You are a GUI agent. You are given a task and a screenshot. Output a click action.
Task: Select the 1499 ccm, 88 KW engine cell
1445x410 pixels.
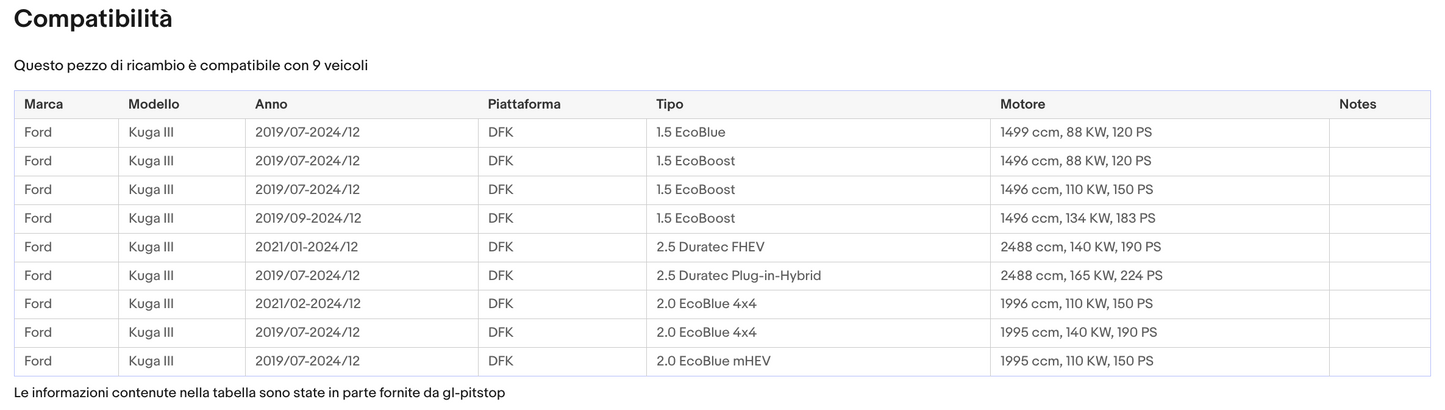[1076, 133]
